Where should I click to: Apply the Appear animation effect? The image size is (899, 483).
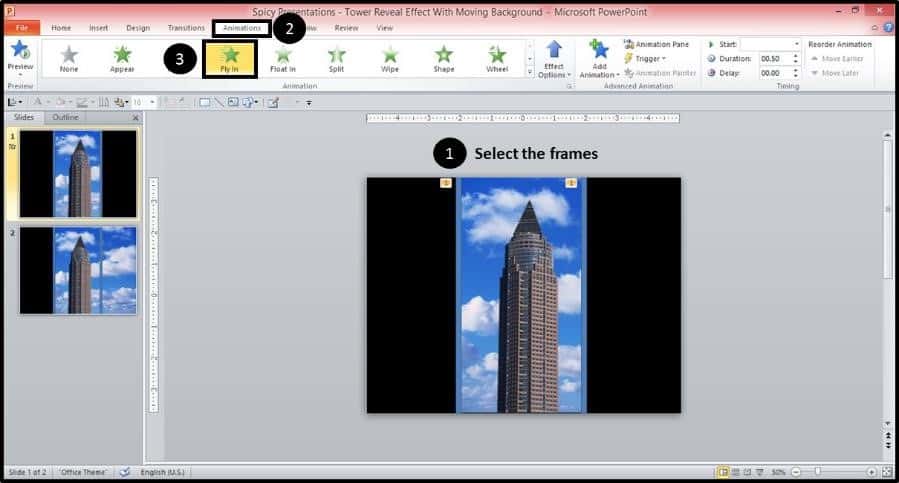[122, 59]
